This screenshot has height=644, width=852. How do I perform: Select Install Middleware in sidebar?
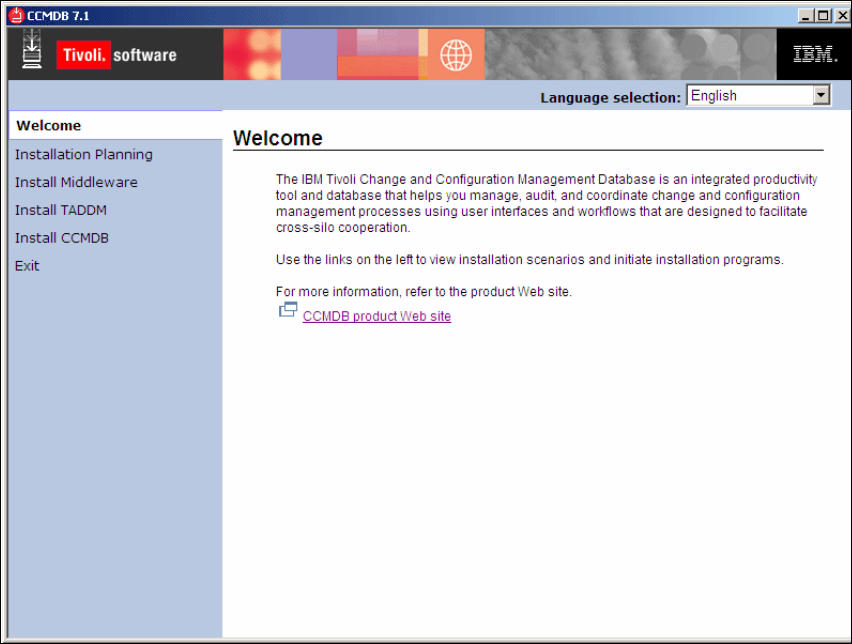click(x=76, y=182)
